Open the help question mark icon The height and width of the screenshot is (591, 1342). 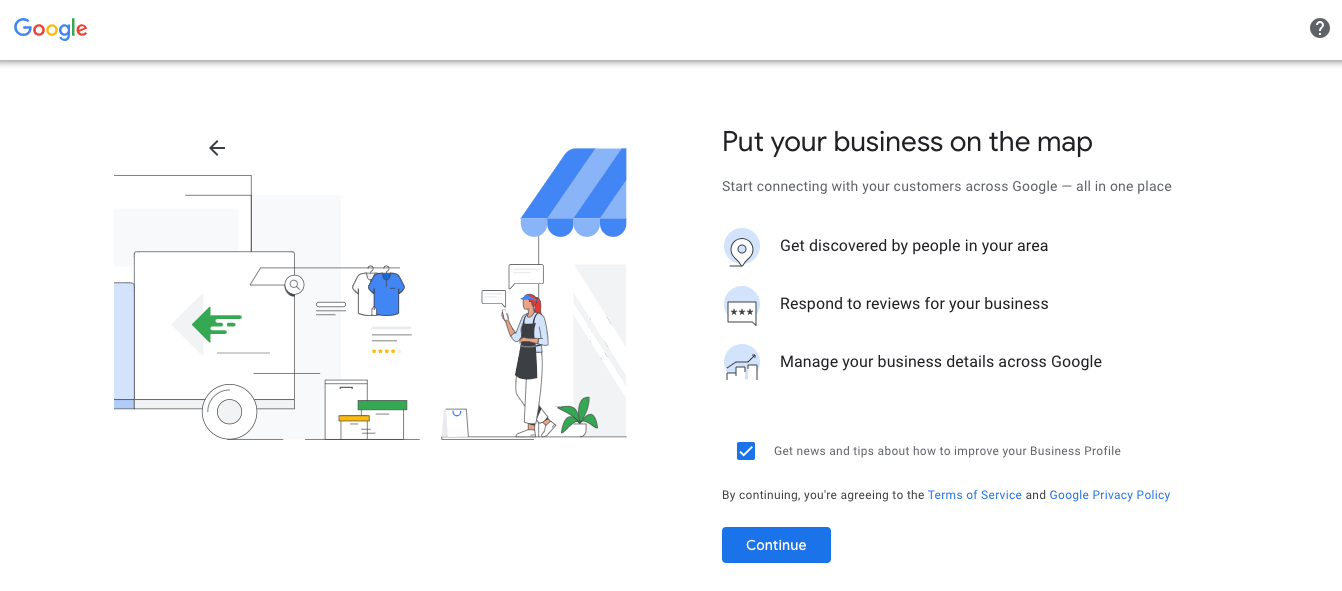tap(1320, 28)
